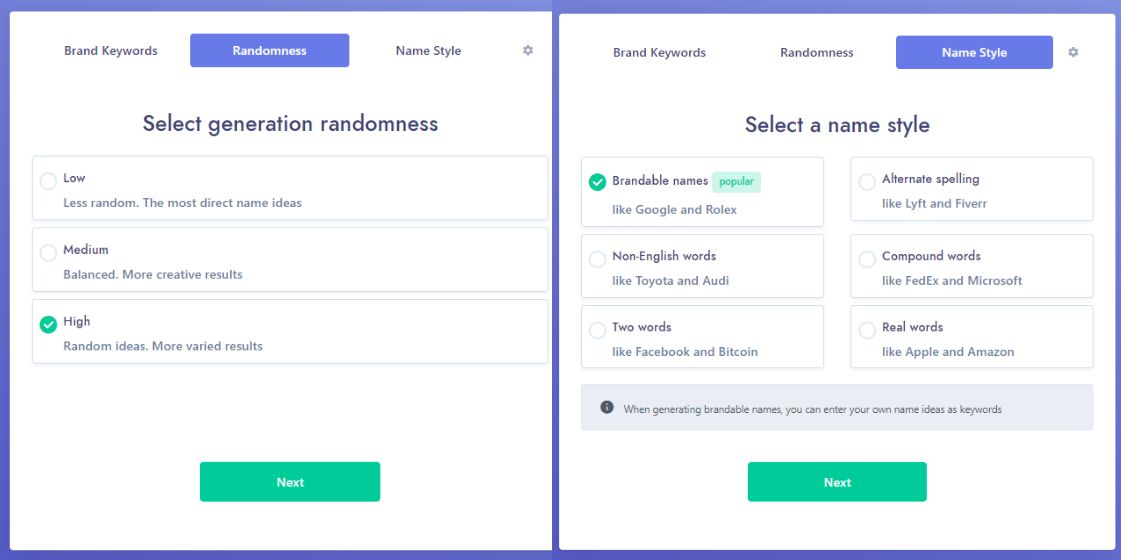
Task: Click Next under name style selection
Action: pyautogui.click(x=837, y=482)
